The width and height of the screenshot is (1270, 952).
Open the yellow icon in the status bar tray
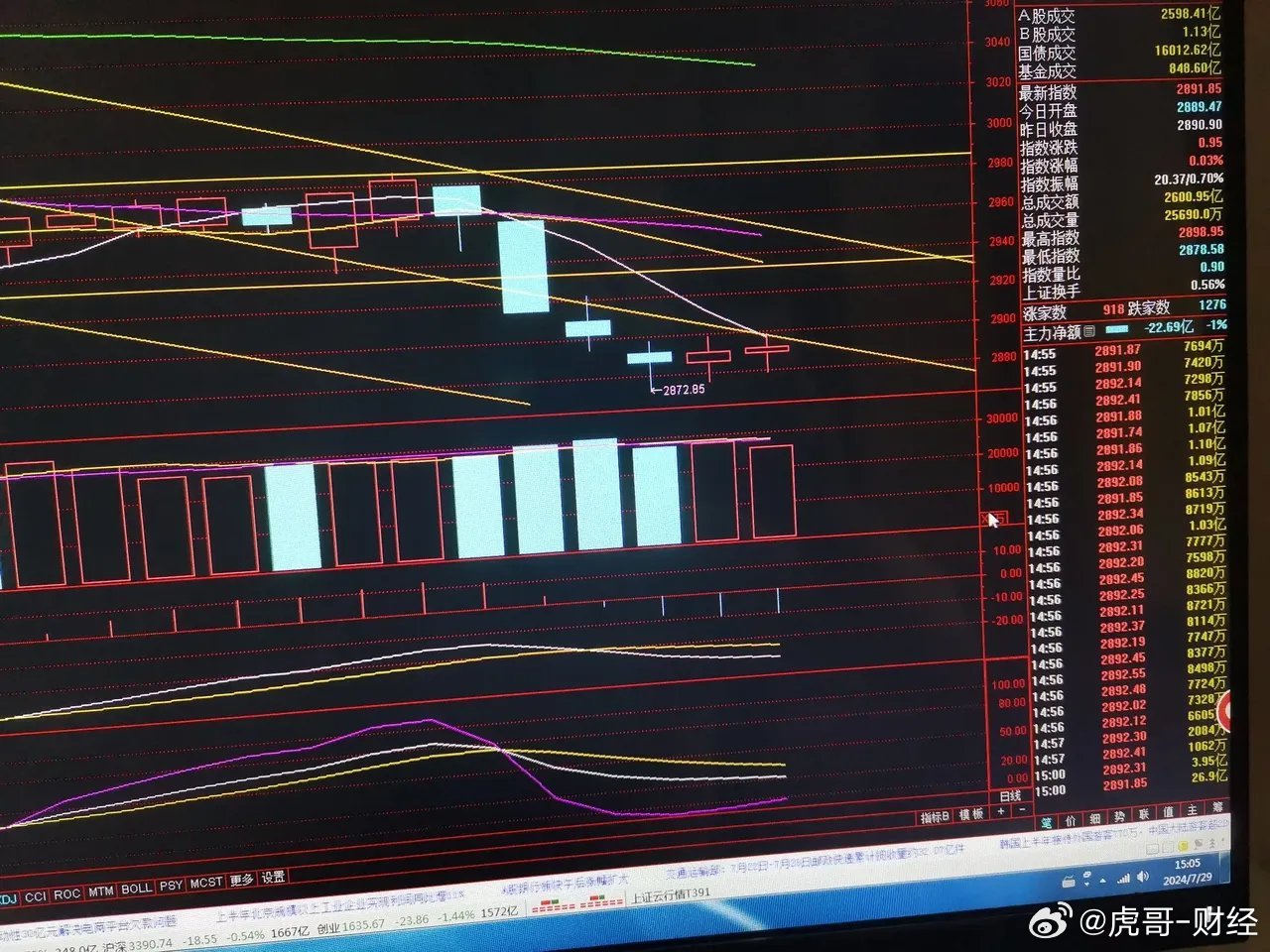(1184, 844)
